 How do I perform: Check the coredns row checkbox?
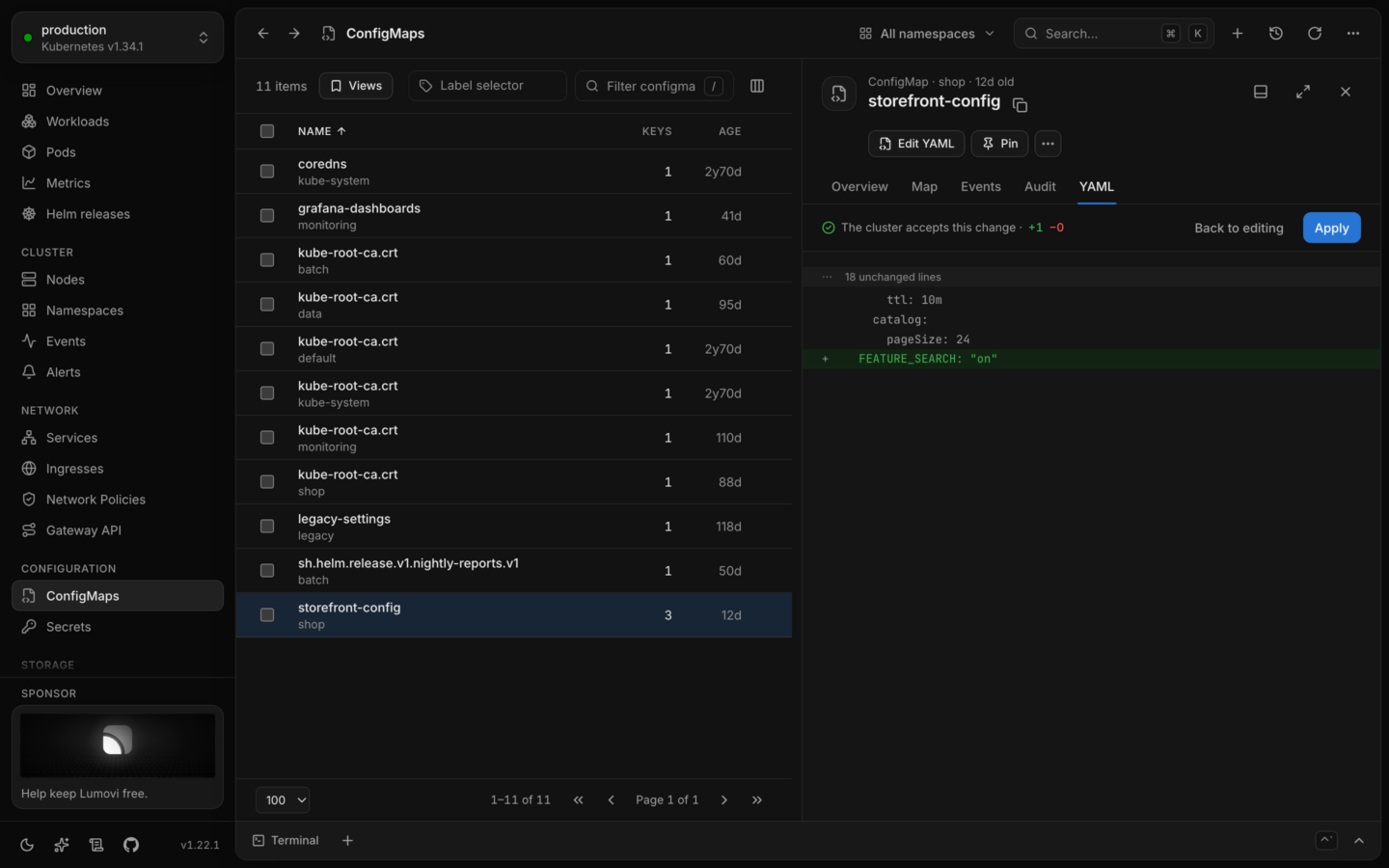click(x=267, y=172)
